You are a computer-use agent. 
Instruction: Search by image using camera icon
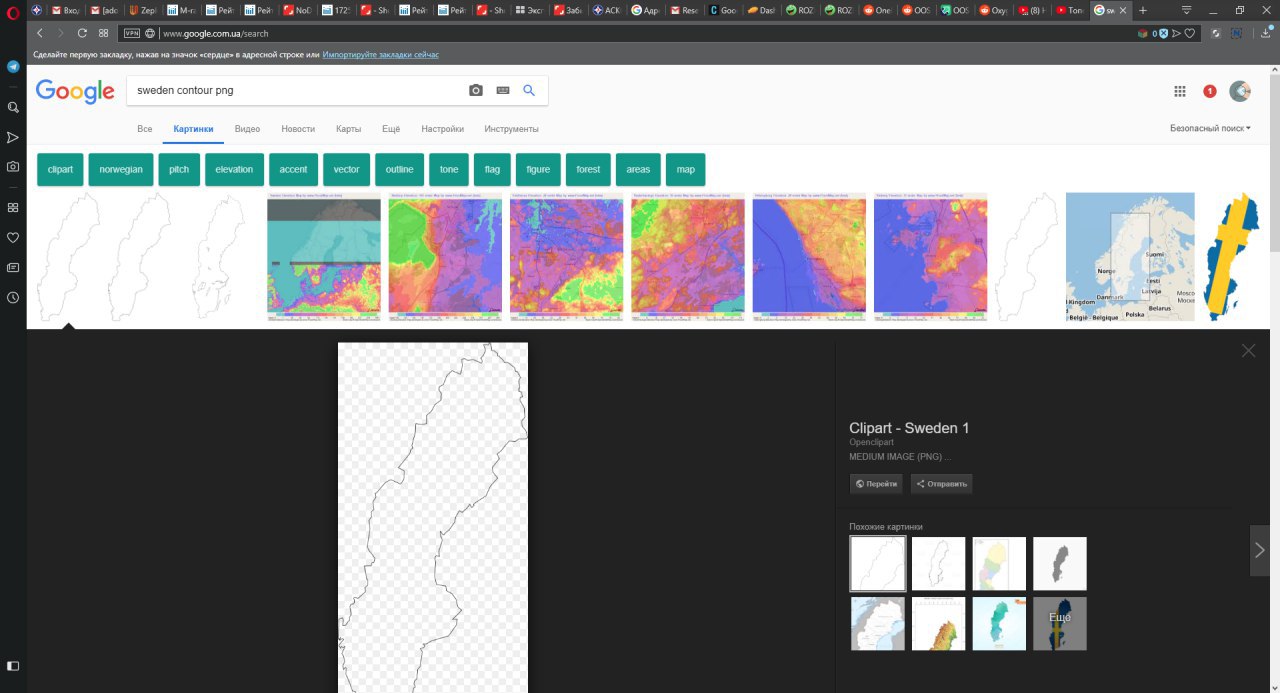click(476, 90)
